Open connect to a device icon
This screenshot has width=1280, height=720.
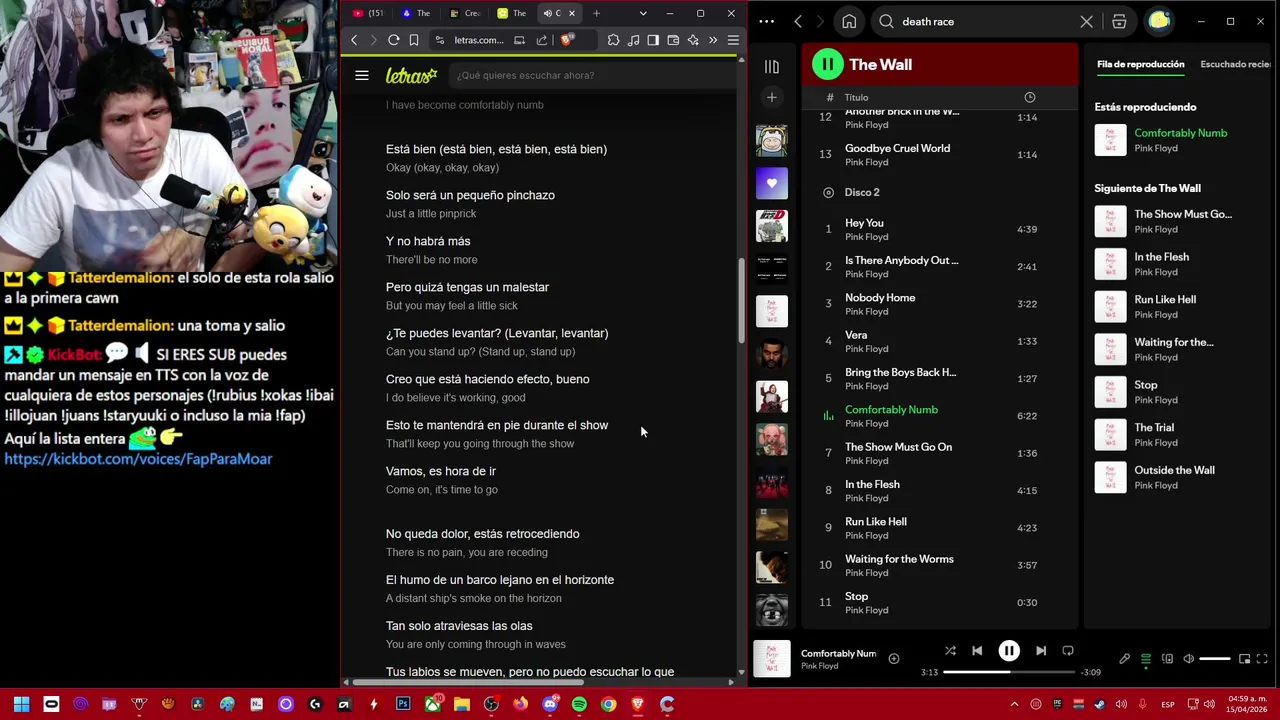tap(1167, 659)
